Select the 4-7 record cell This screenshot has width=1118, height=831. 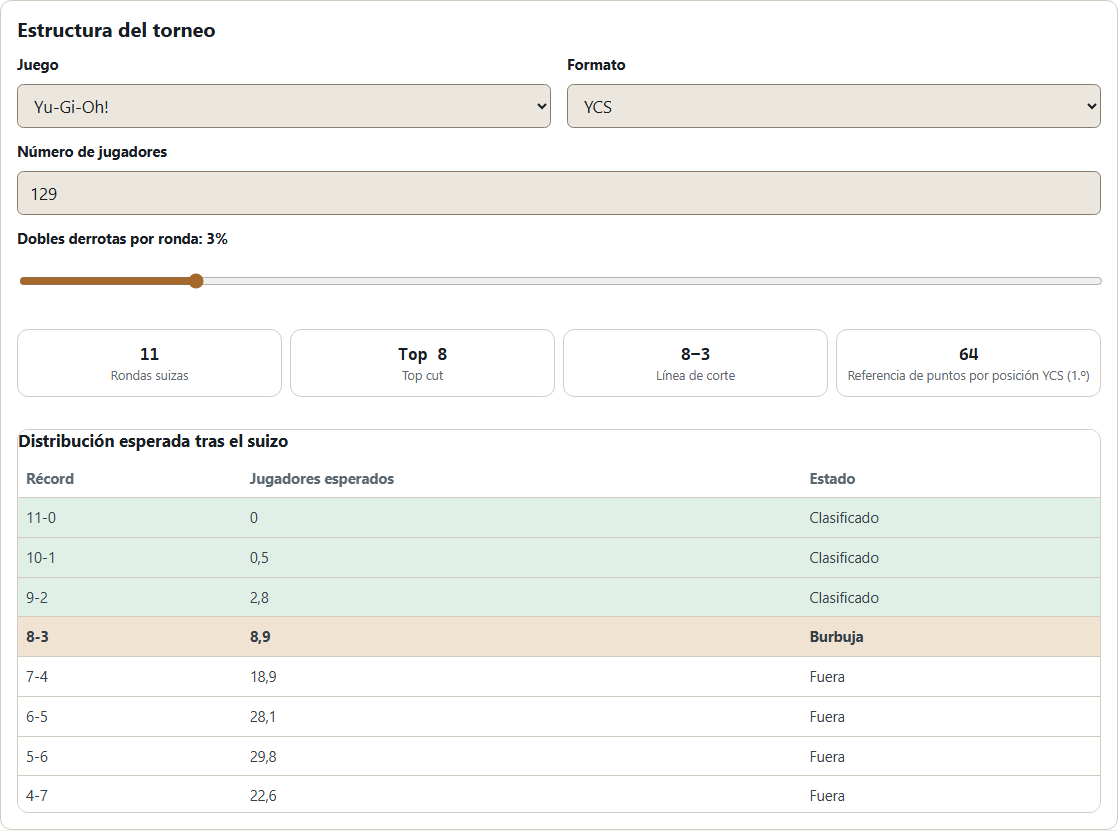[x=37, y=796]
